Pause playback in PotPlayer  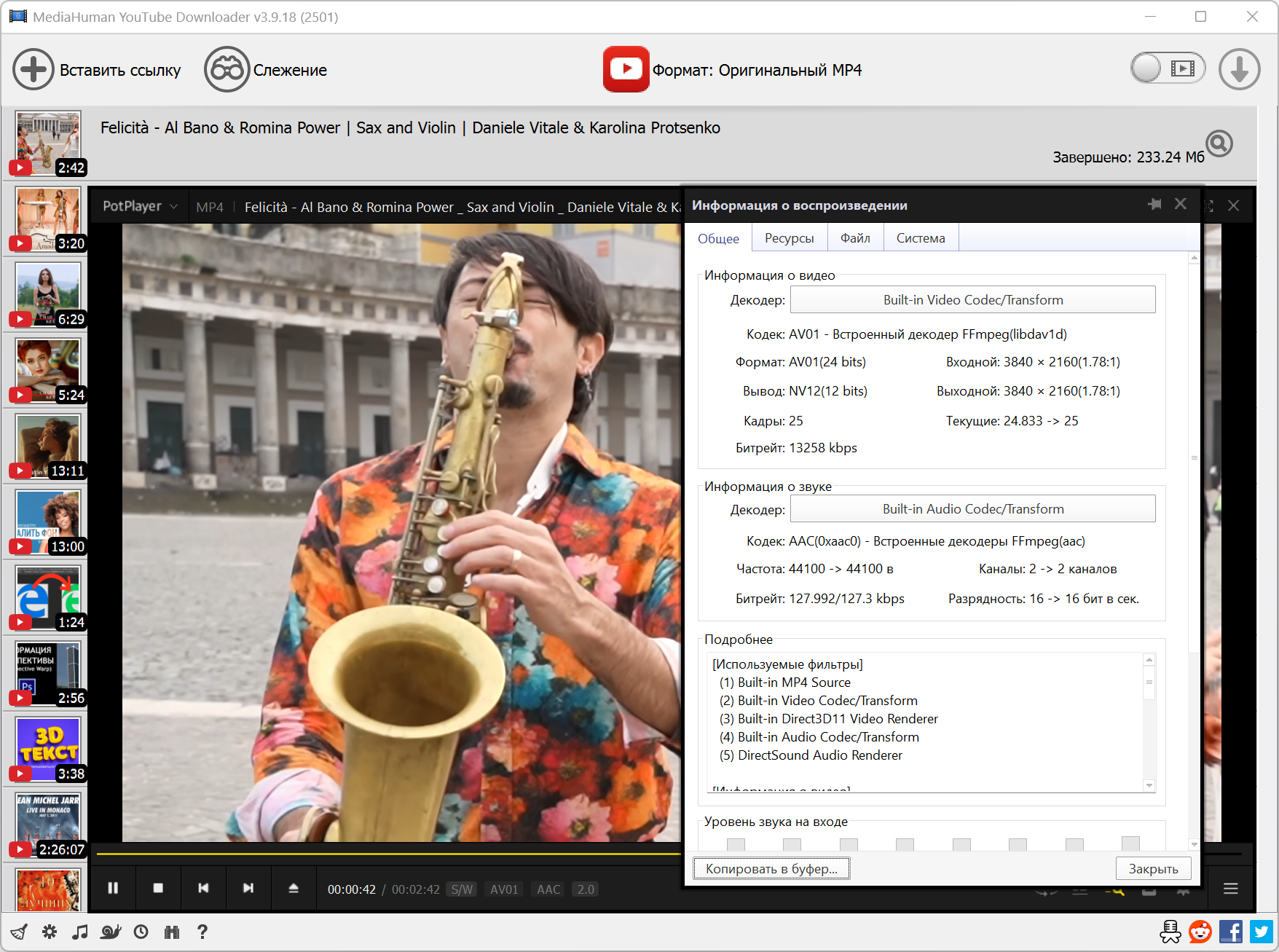(113, 888)
